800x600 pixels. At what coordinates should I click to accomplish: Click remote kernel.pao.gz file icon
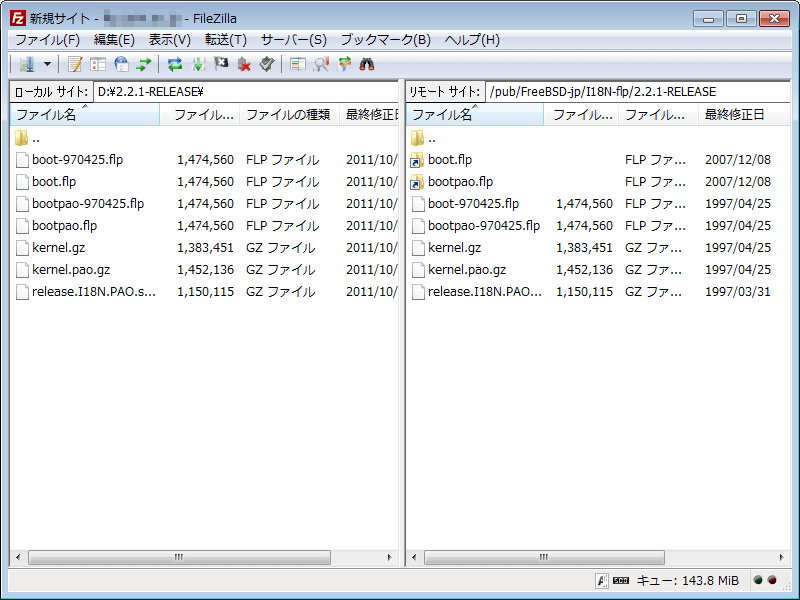click(418, 269)
